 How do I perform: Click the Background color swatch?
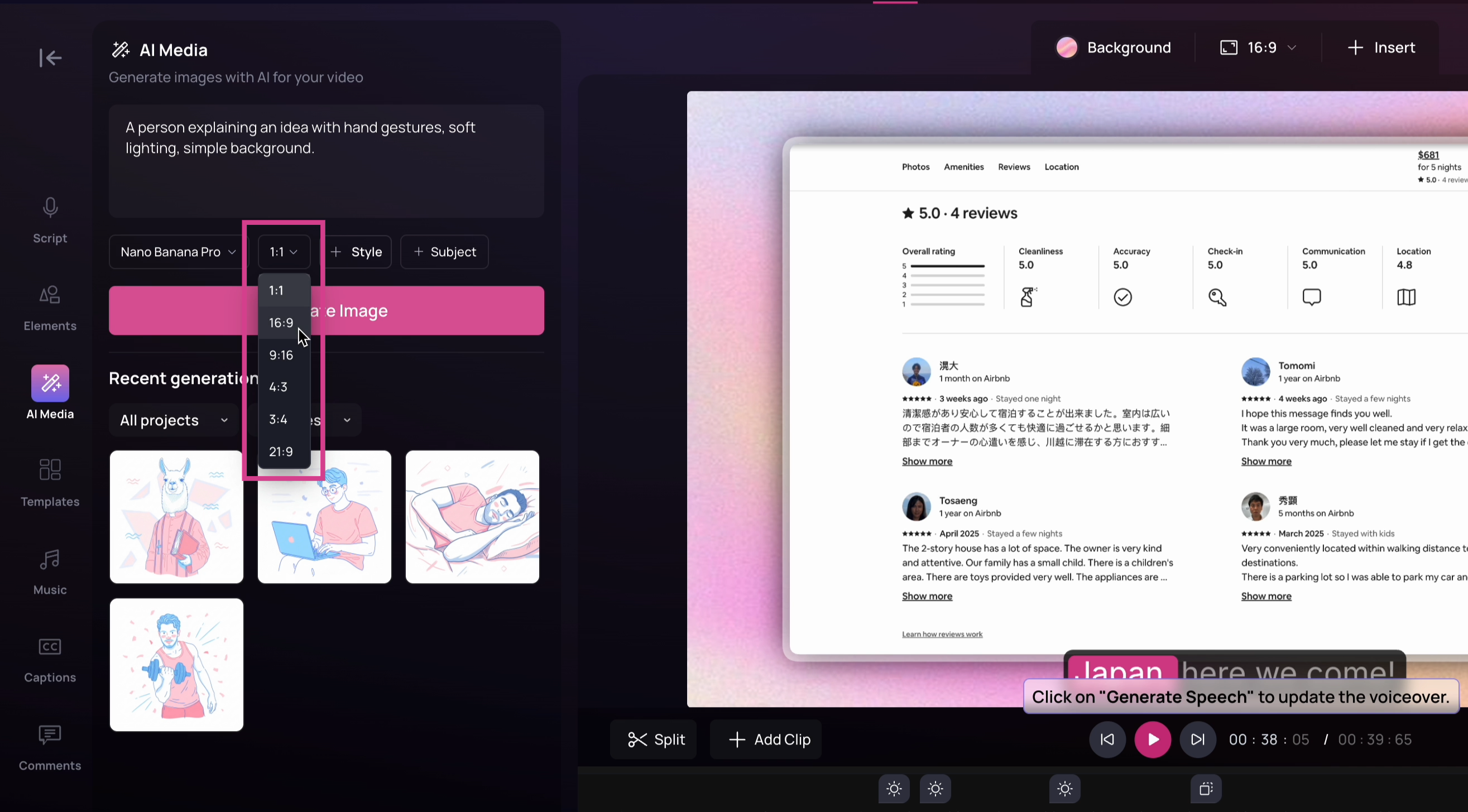1066,48
